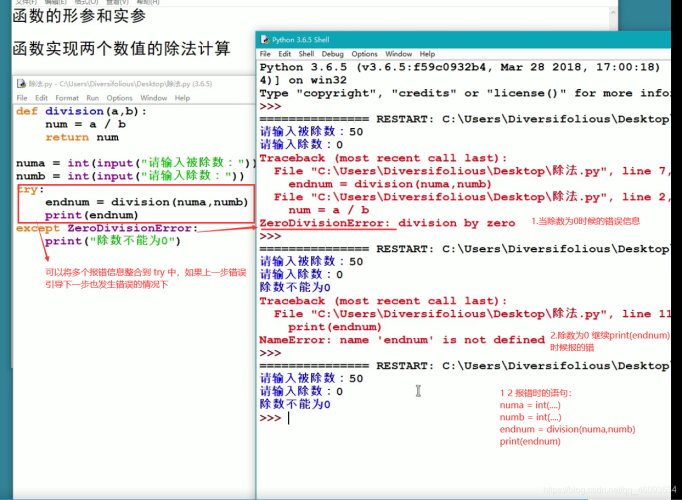
Task: Click heading 函数的形参和实参
Action: pos(79,16)
